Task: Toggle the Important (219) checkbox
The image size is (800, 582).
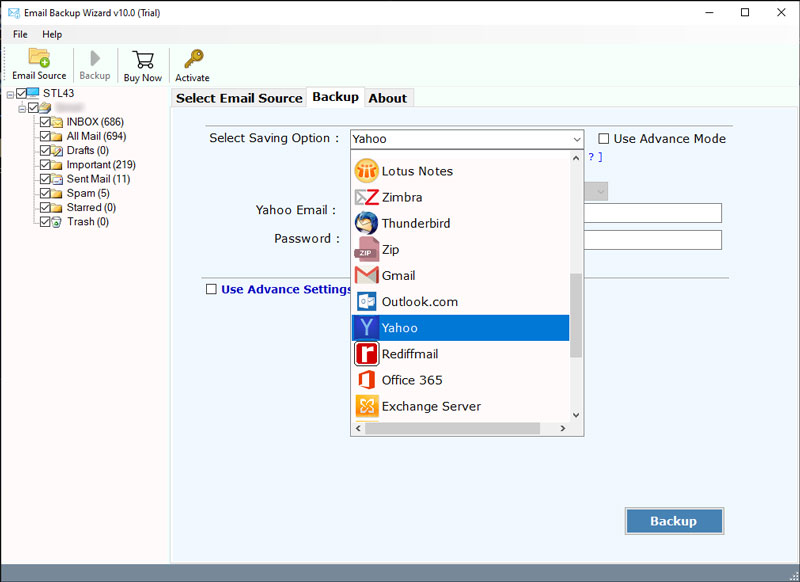Action: (x=45, y=165)
